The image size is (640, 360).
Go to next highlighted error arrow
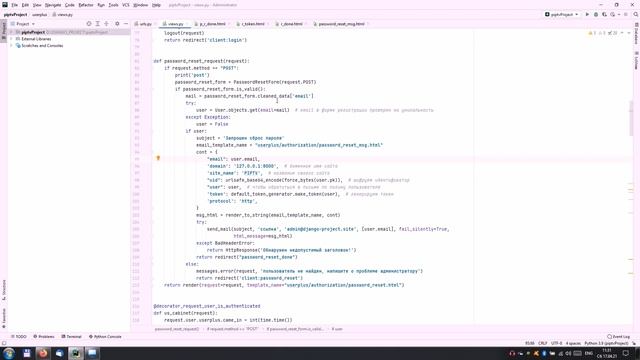coord(629,33)
